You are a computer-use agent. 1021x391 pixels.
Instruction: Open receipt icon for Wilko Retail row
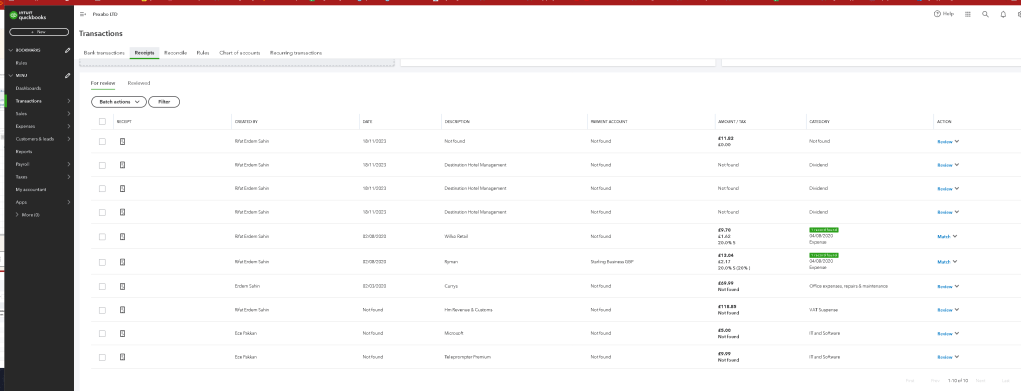[x=122, y=237]
